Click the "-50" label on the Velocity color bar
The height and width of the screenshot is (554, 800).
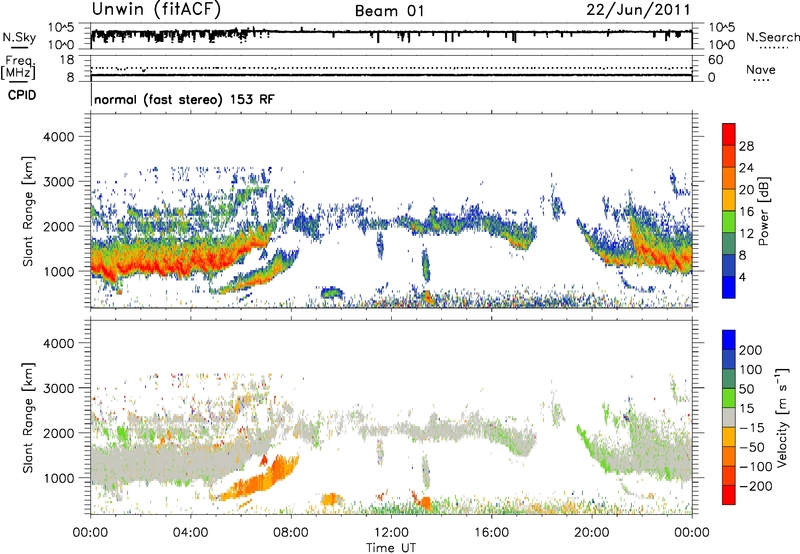point(752,447)
